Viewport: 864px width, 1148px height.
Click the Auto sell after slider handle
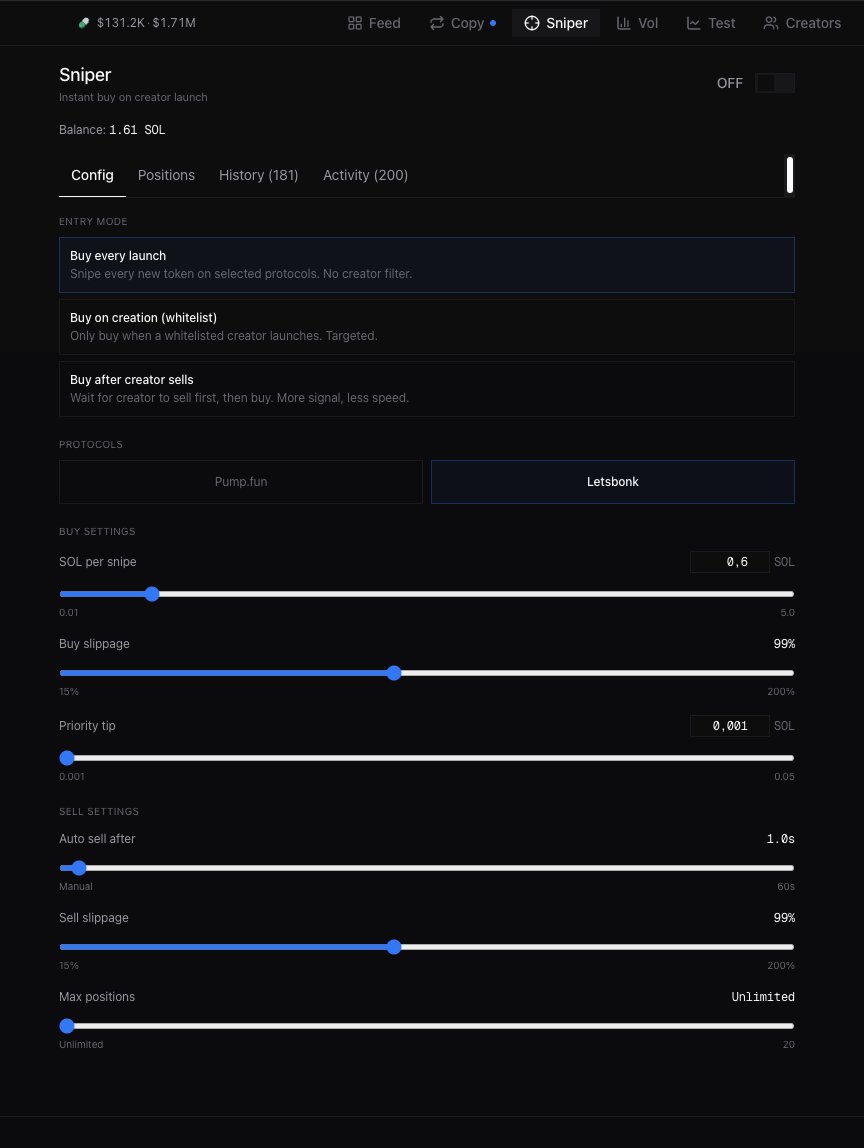click(79, 868)
